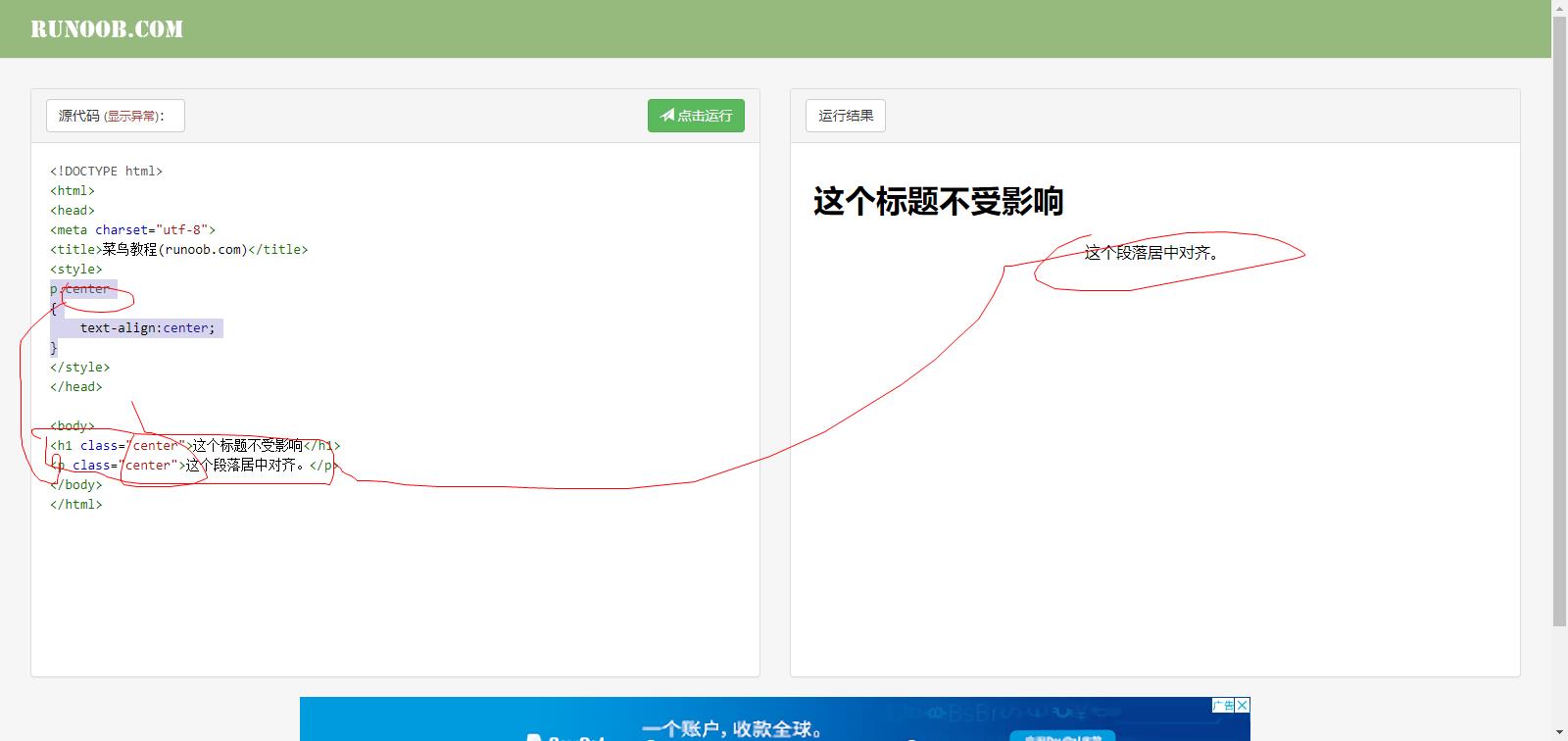Click the centered paragraph 这个段落居中对齐。 in result

click(x=1154, y=253)
